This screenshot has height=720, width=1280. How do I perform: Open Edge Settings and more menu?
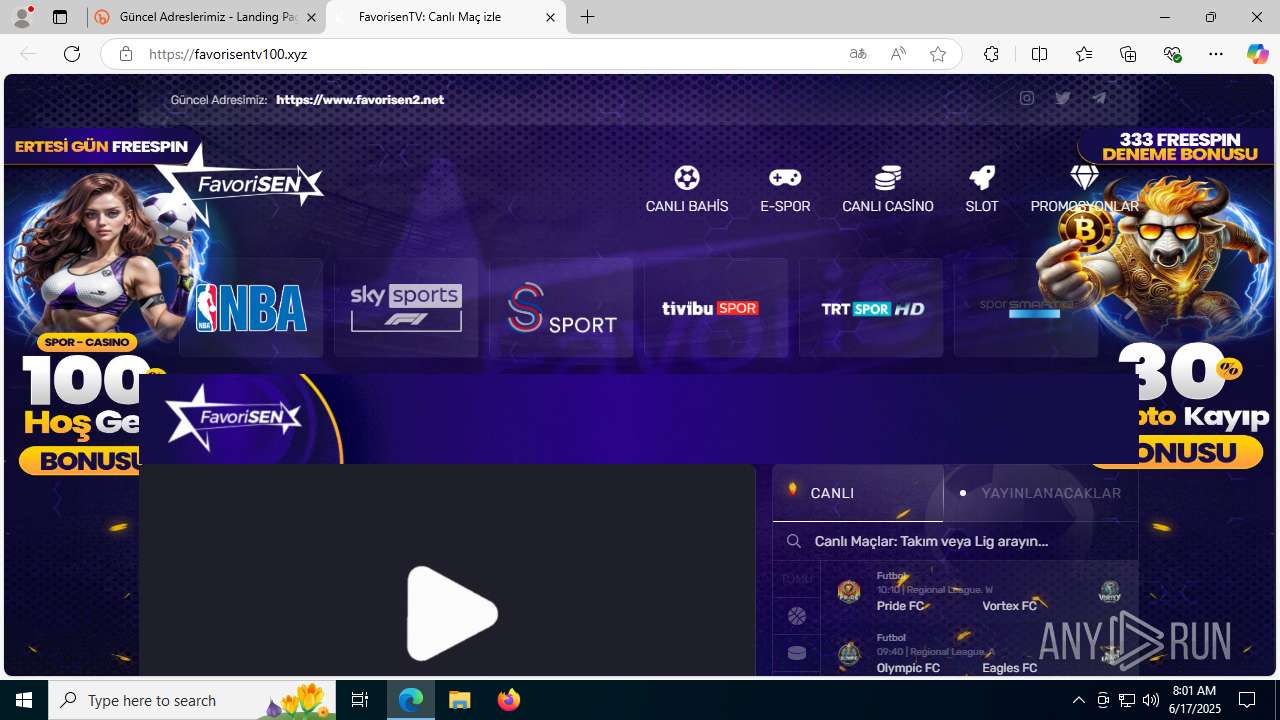point(1216,54)
